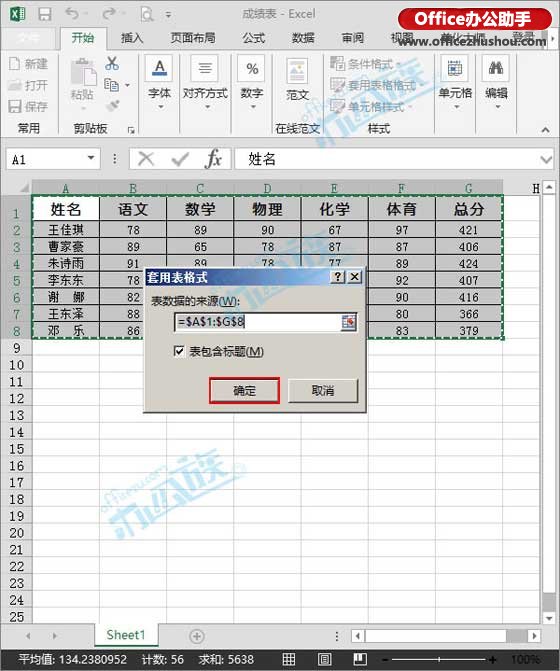Close the 套用表格式 dialog
560x671 pixels.
355,277
